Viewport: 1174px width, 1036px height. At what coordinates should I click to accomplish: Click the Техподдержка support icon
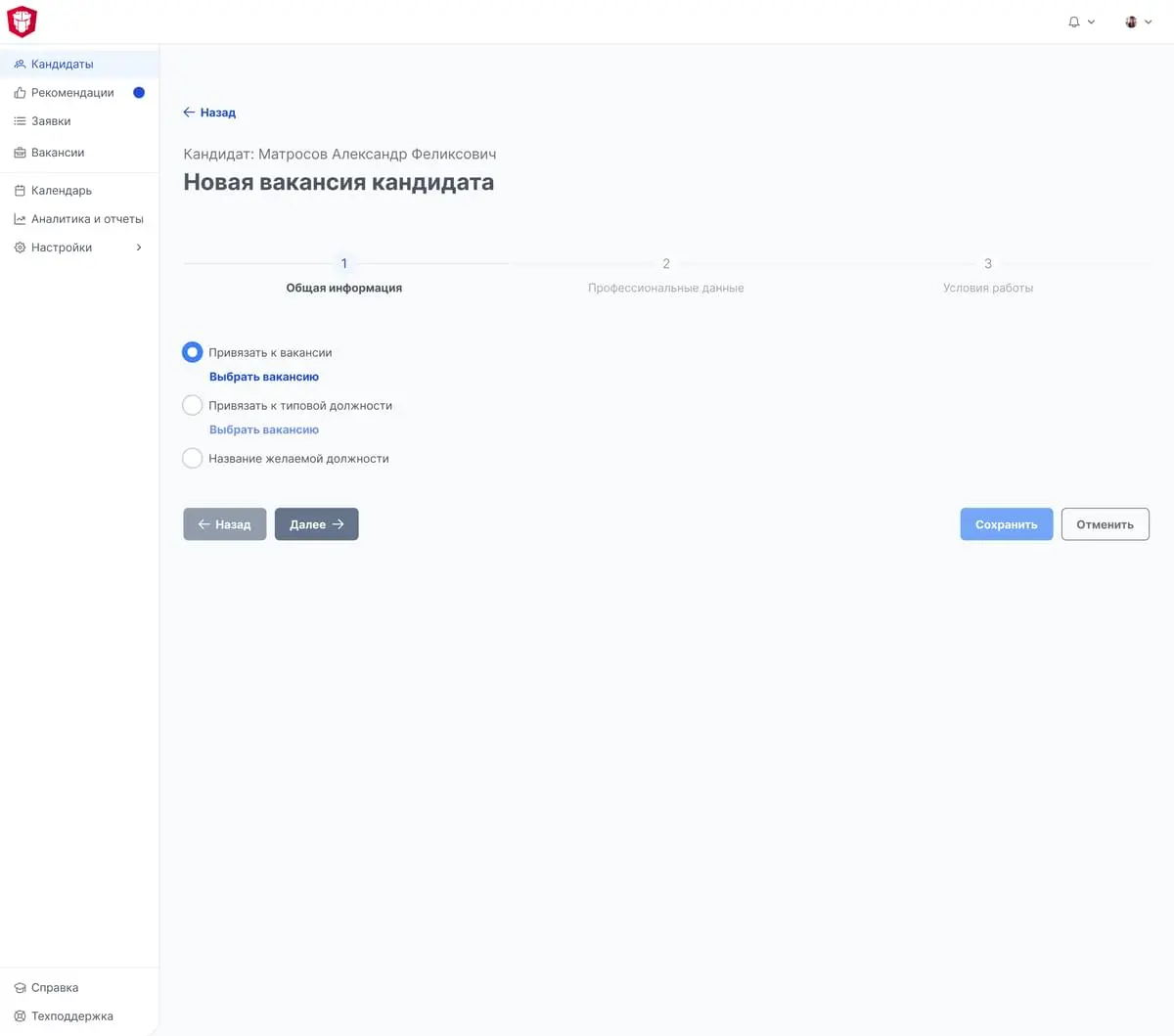click(x=19, y=1015)
